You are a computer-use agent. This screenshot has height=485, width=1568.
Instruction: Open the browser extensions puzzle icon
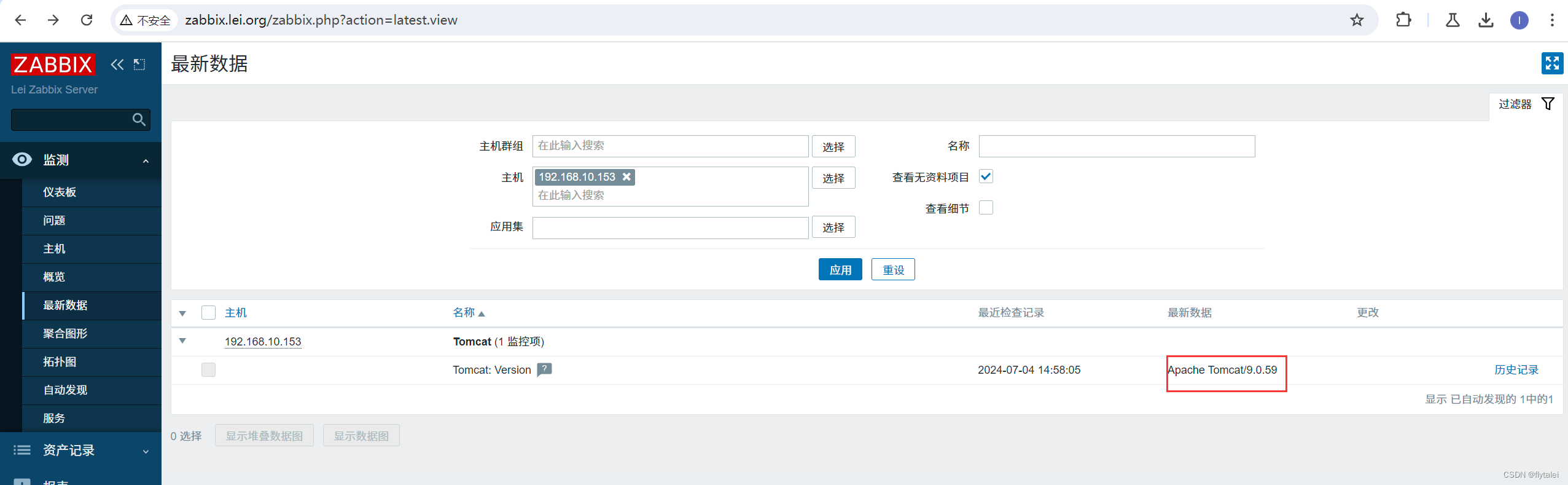[x=1403, y=20]
